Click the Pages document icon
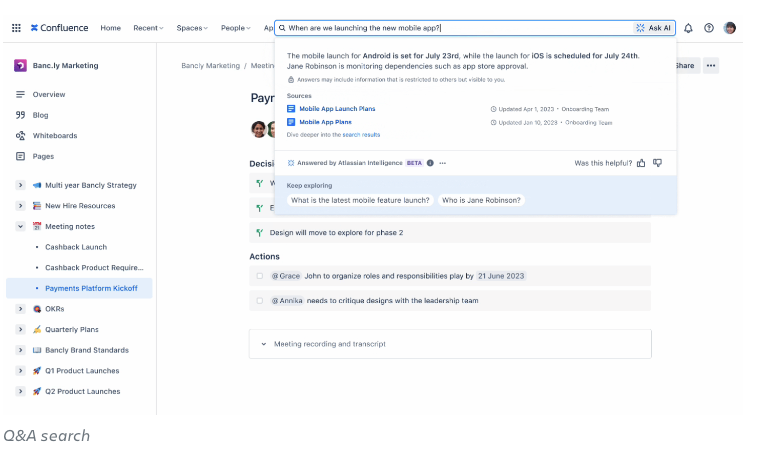775x452 pixels. point(20,156)
